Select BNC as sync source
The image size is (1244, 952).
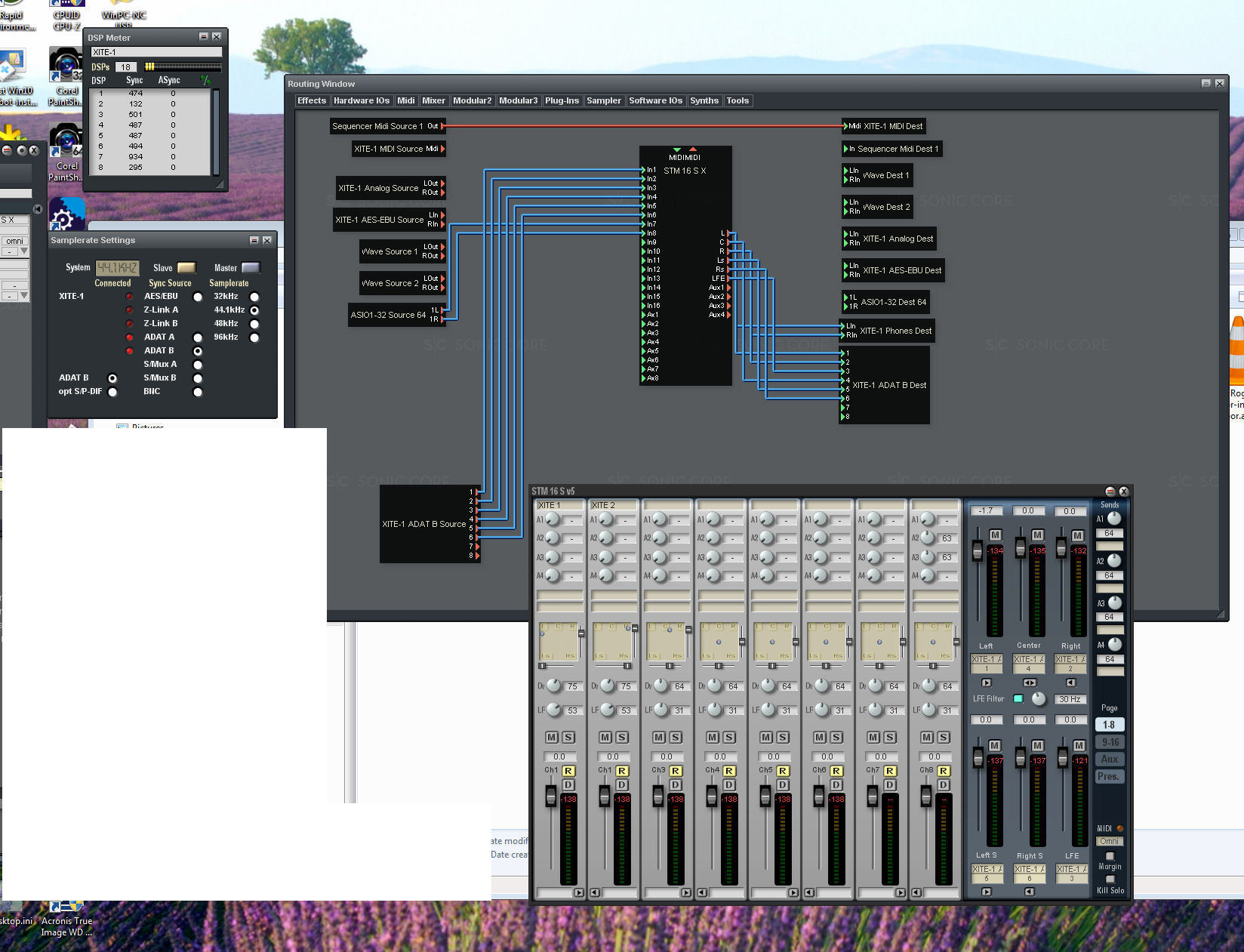click(x=198, y=392)
